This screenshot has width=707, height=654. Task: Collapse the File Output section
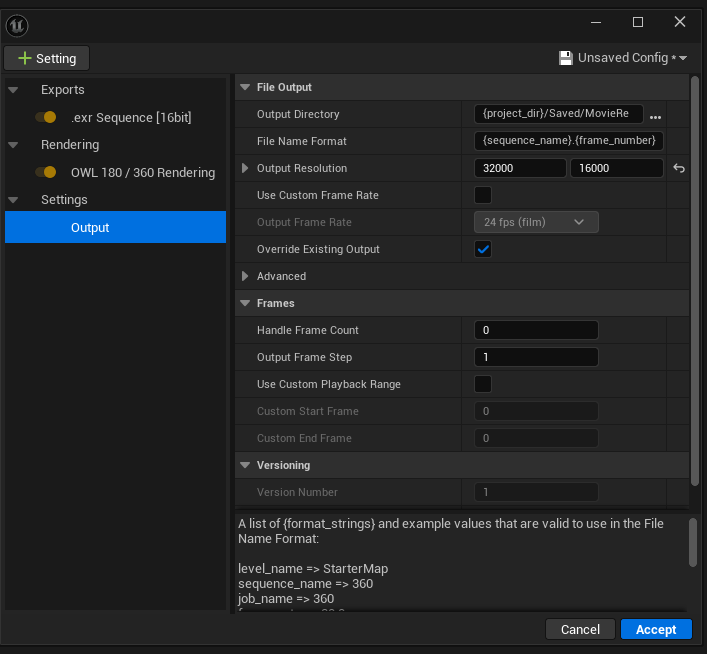point(245,87)
